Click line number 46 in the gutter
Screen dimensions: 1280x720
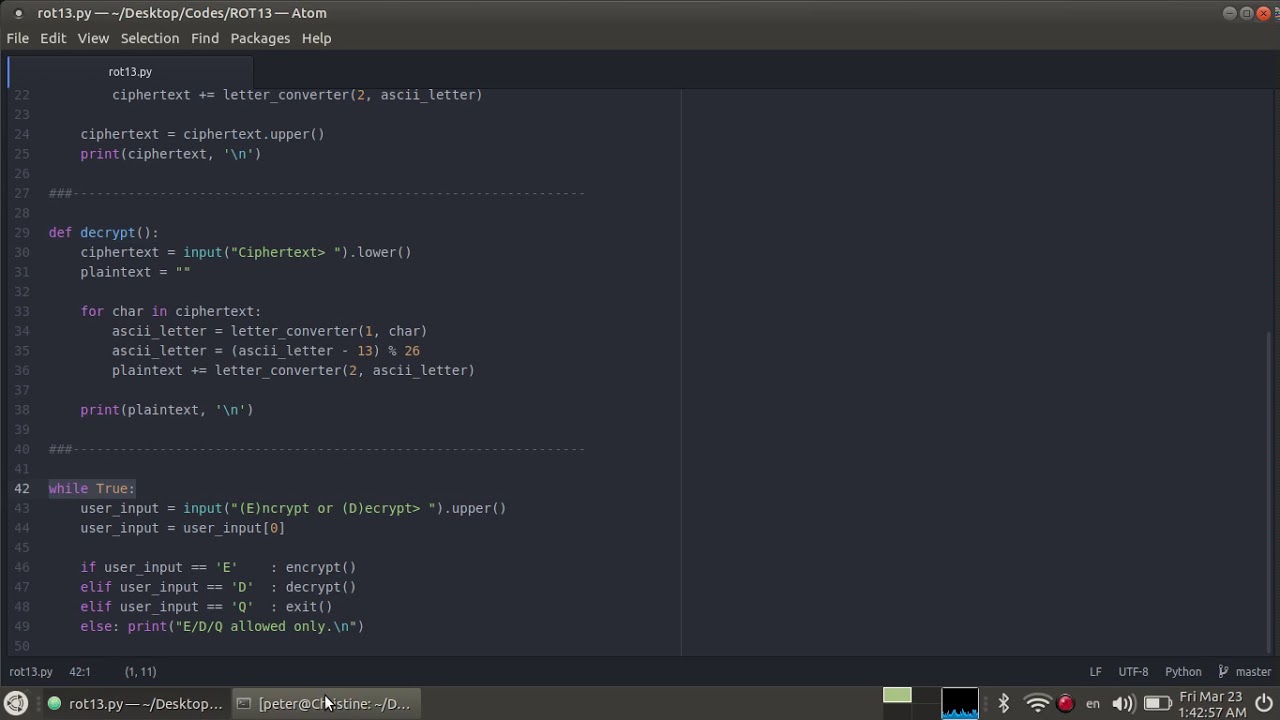click(22, 567)
